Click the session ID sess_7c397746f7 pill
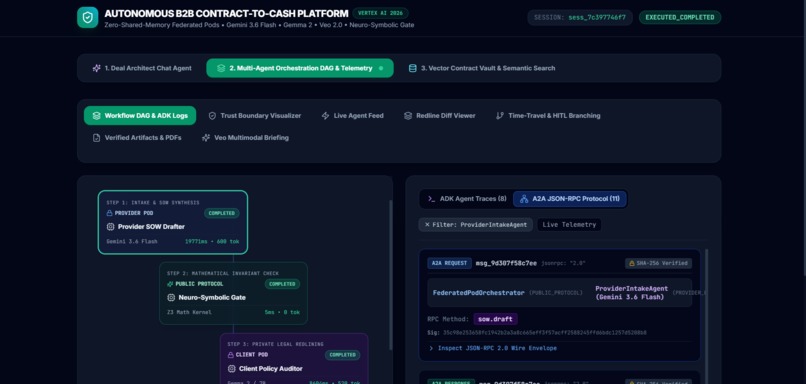This screenshot has height=384, width=806. tap(580, 17)
